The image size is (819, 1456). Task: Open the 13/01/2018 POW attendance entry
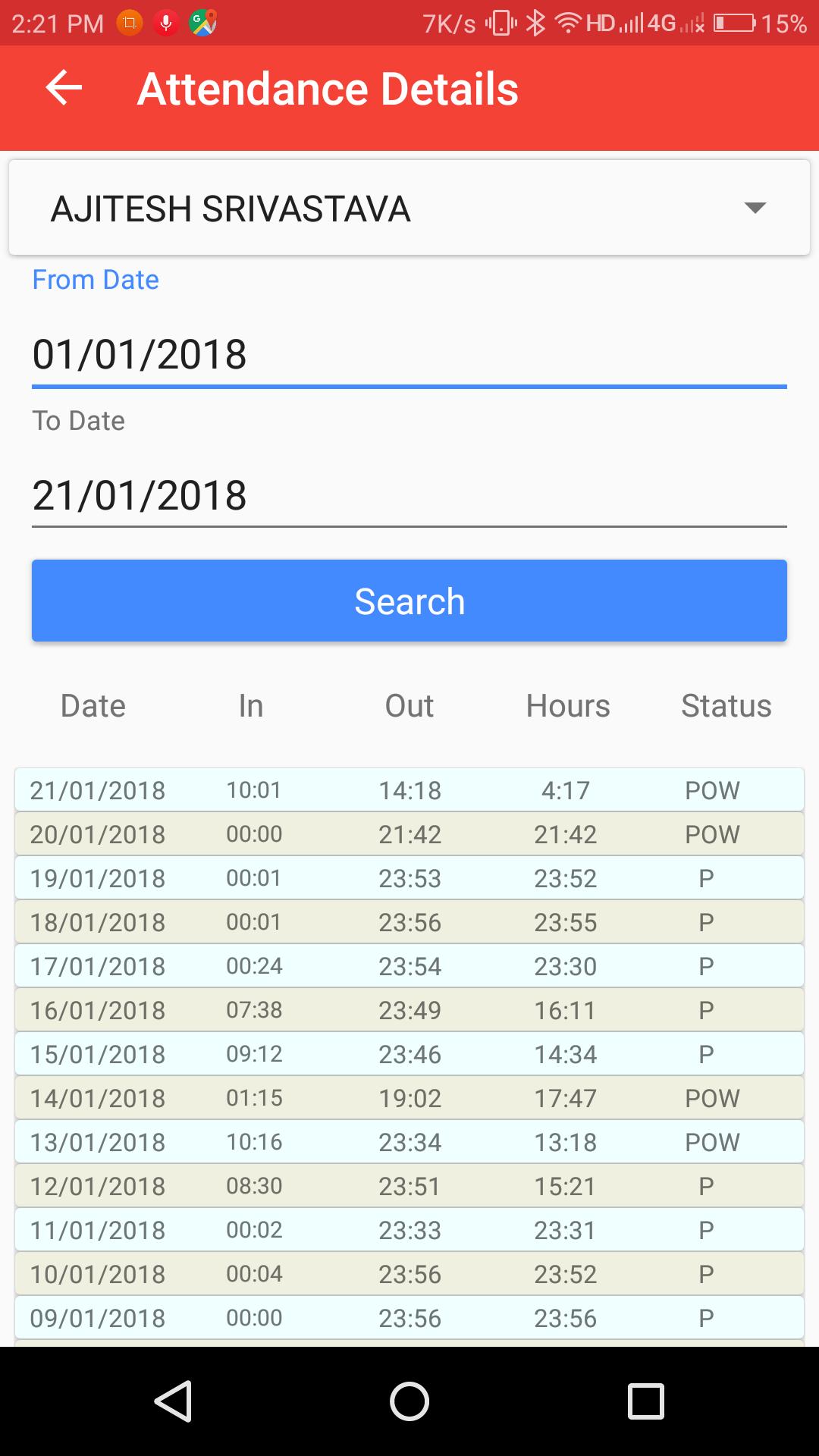tap(409, 1142)
